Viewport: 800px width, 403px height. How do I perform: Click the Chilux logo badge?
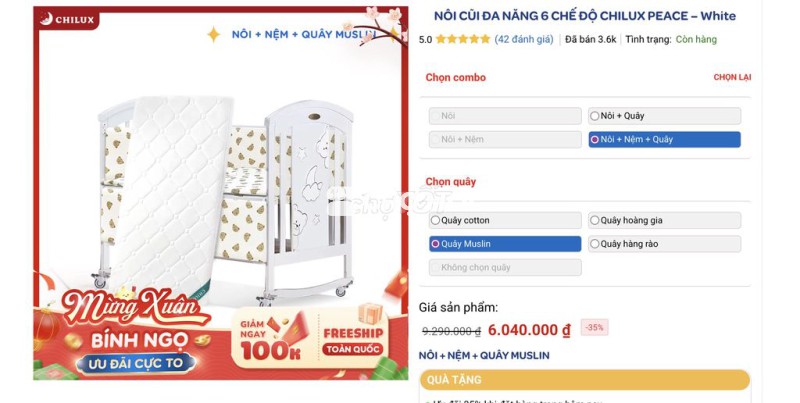(x=67, y=19)
